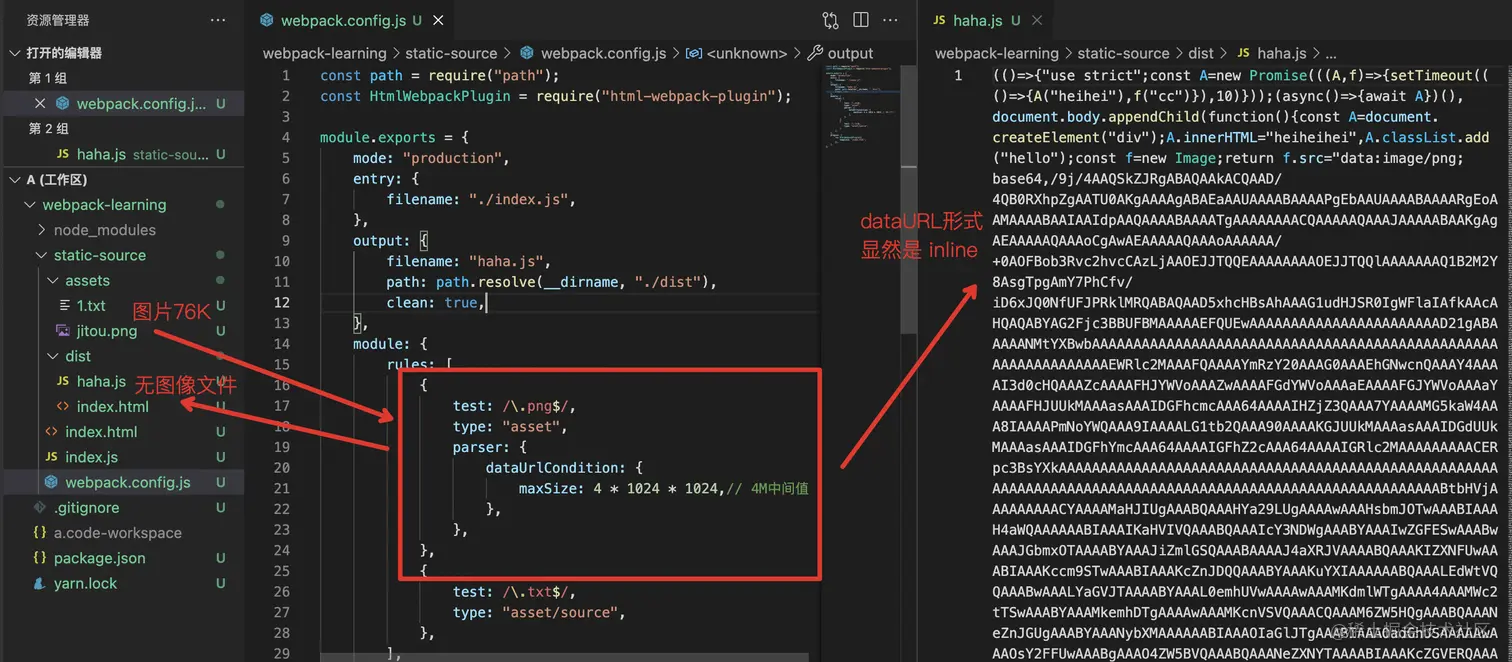This screenshot has width=1512, height=662.
Task: Open 1.txt in the assets folder
Action: click(91, 306)
